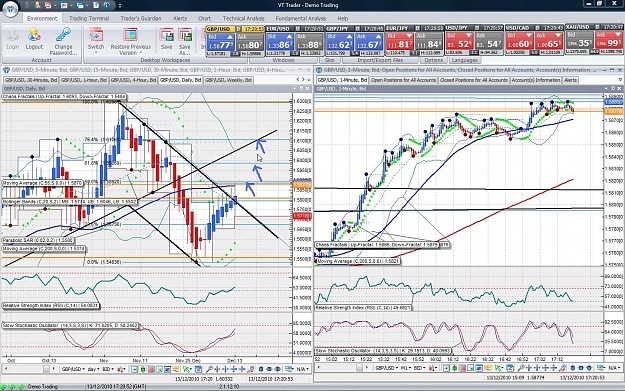Select the GBP/USD, Weekly, Bid chart tab

[228, 80]
